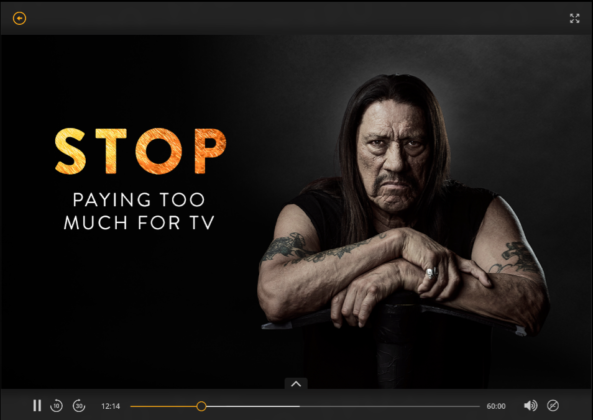Click the man's face in the video
Screen dimensions: 593x420
pos(395,157)
